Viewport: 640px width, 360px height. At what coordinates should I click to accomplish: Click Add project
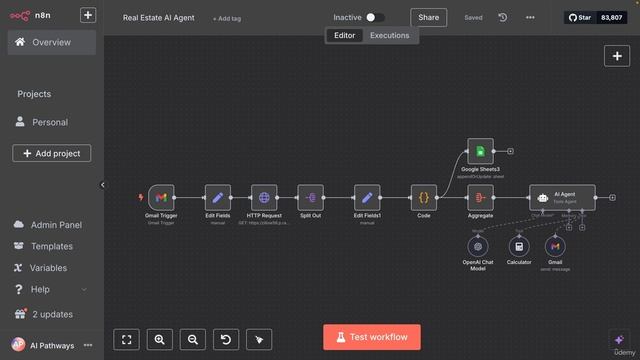pyautogui.click(x=51, y=153)
